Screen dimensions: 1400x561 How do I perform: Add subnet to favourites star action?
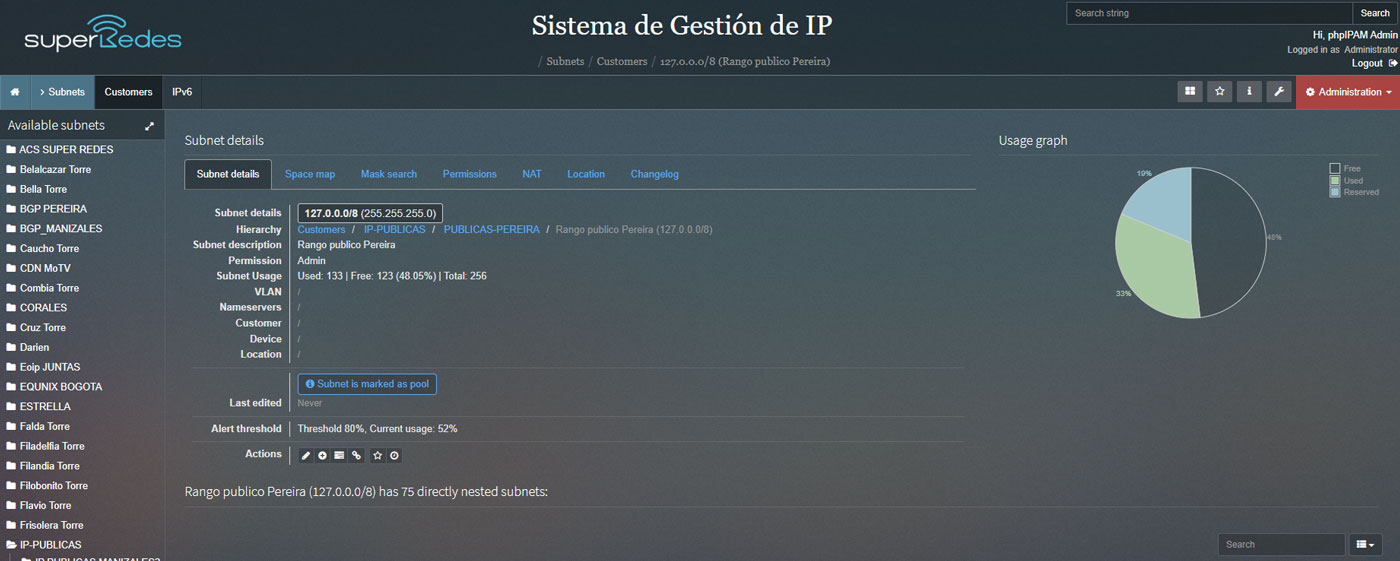377,456
